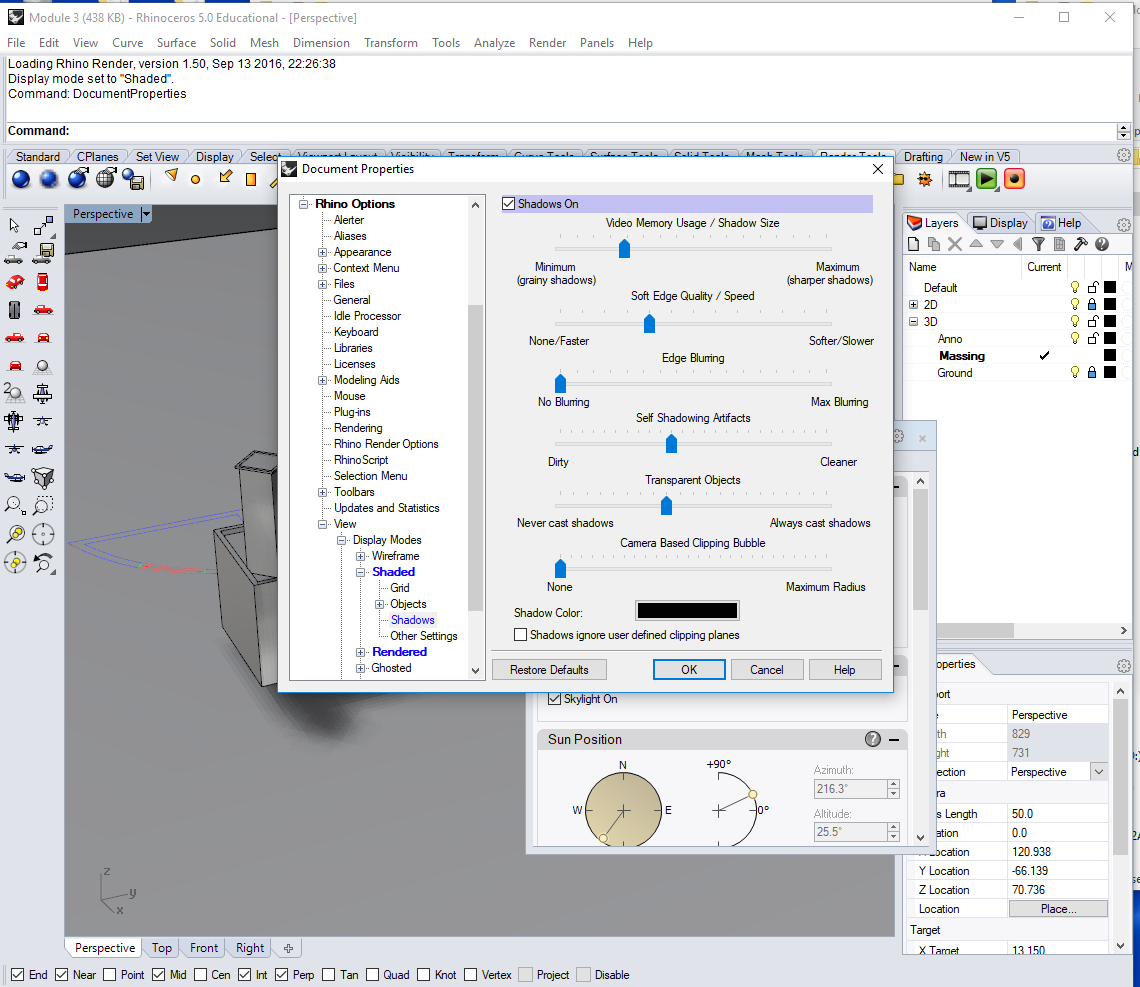This screenshot has width=1140, height=987.
Task: Click the layer tools hammer icon
Action: pos(1080,244)
